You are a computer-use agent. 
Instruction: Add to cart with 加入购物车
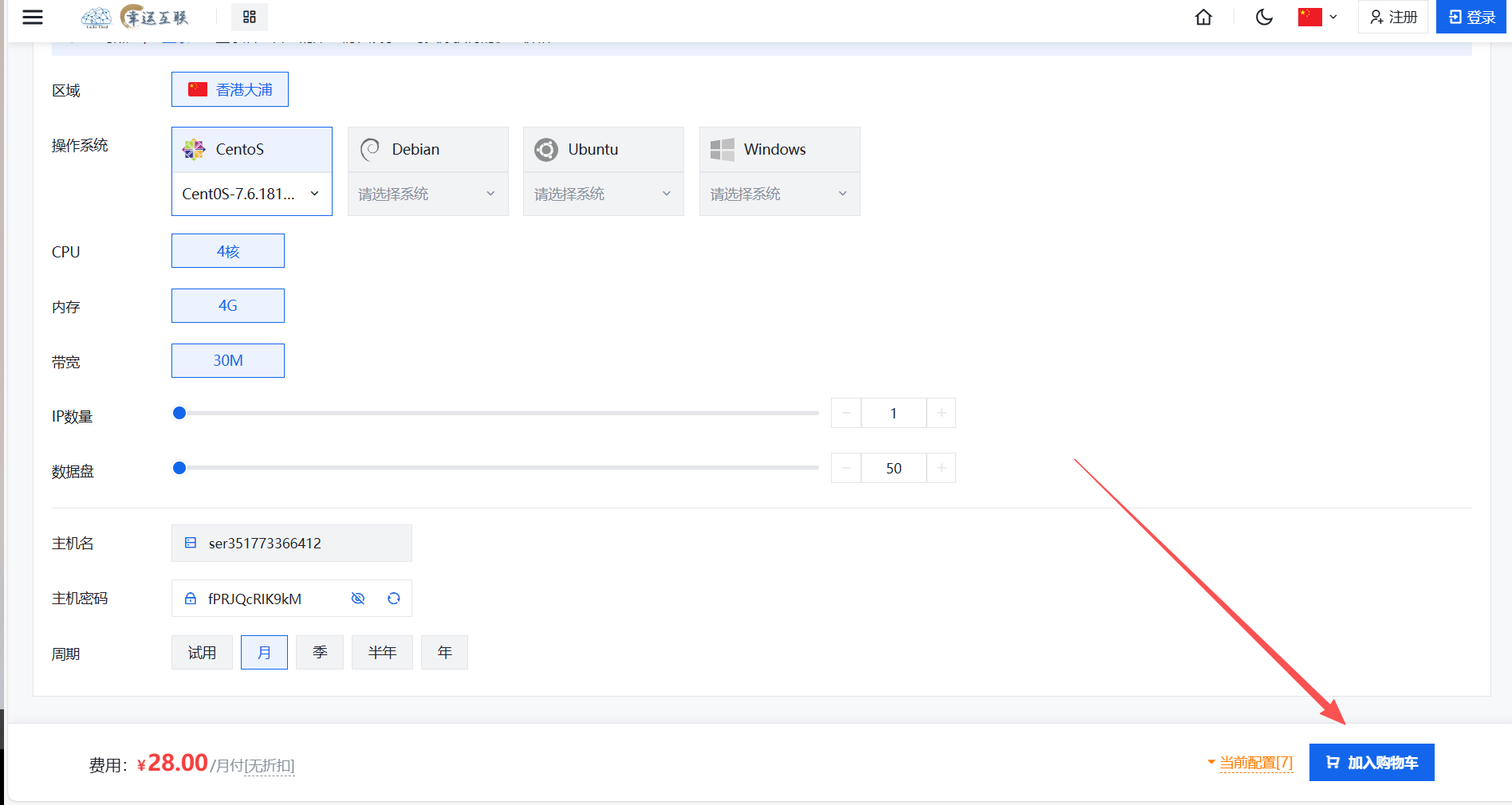[x=1372, y=763]
